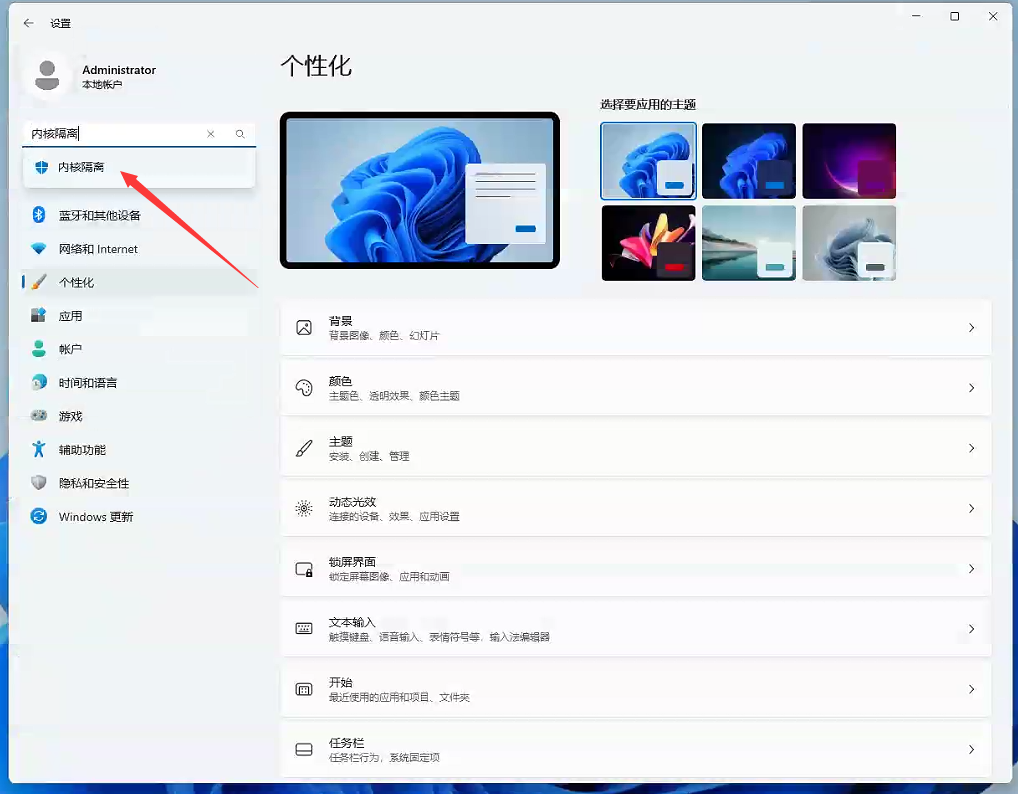Image resolution: width=1018 pixels, height=794 pixels.
Task: Apply the lake landscape theme
Action: 749,243
